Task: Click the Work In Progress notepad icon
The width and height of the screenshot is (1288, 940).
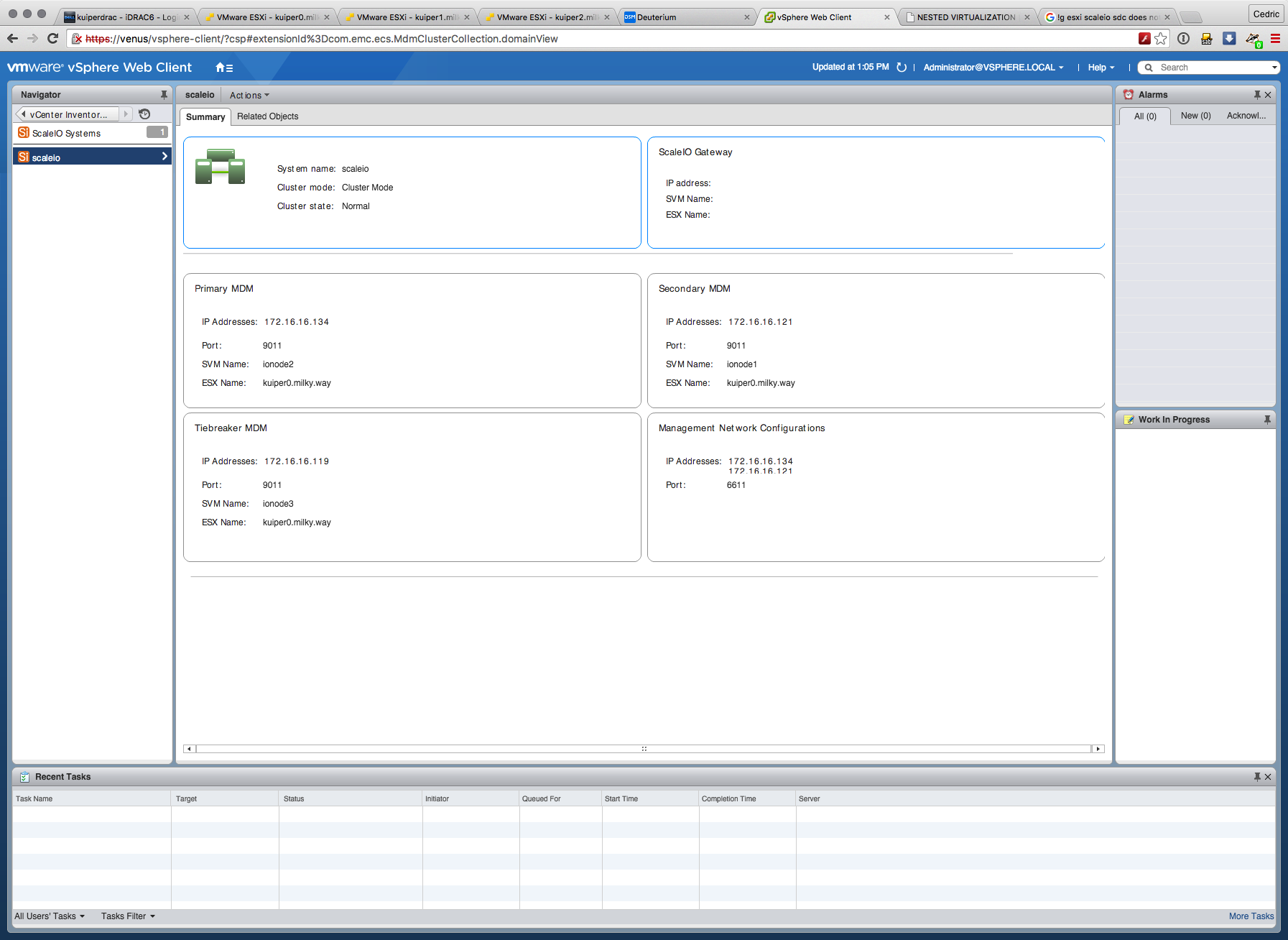Action: [x=1129, y=420]
